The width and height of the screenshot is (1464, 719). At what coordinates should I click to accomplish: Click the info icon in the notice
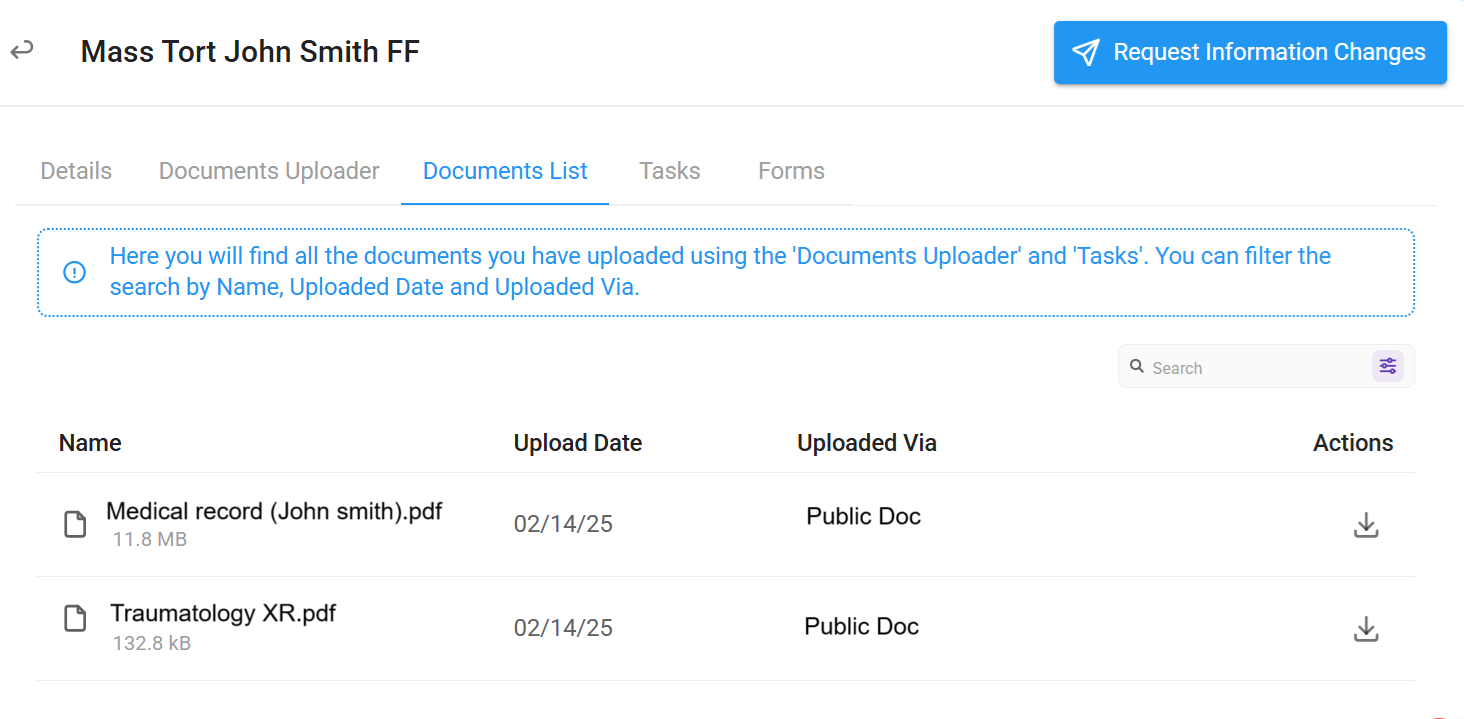[x=74, y=272]
